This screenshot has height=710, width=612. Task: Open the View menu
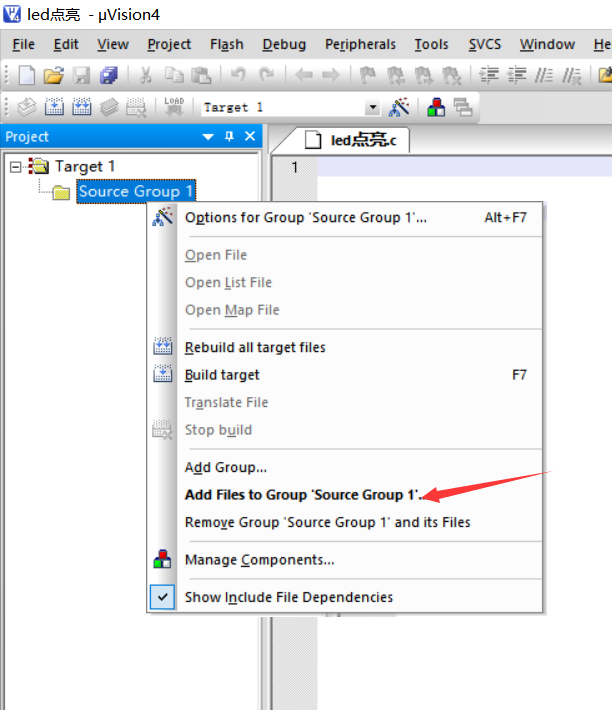113,44
